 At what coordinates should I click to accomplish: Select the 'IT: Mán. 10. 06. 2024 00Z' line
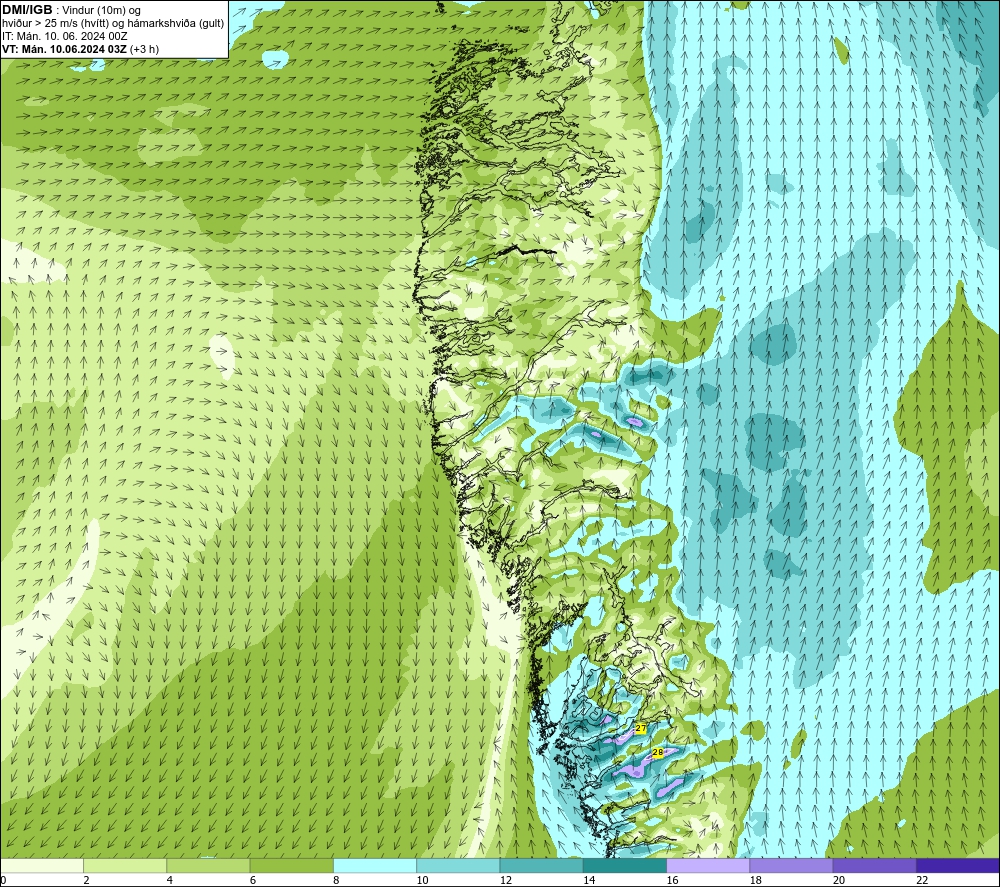point(64,36)
